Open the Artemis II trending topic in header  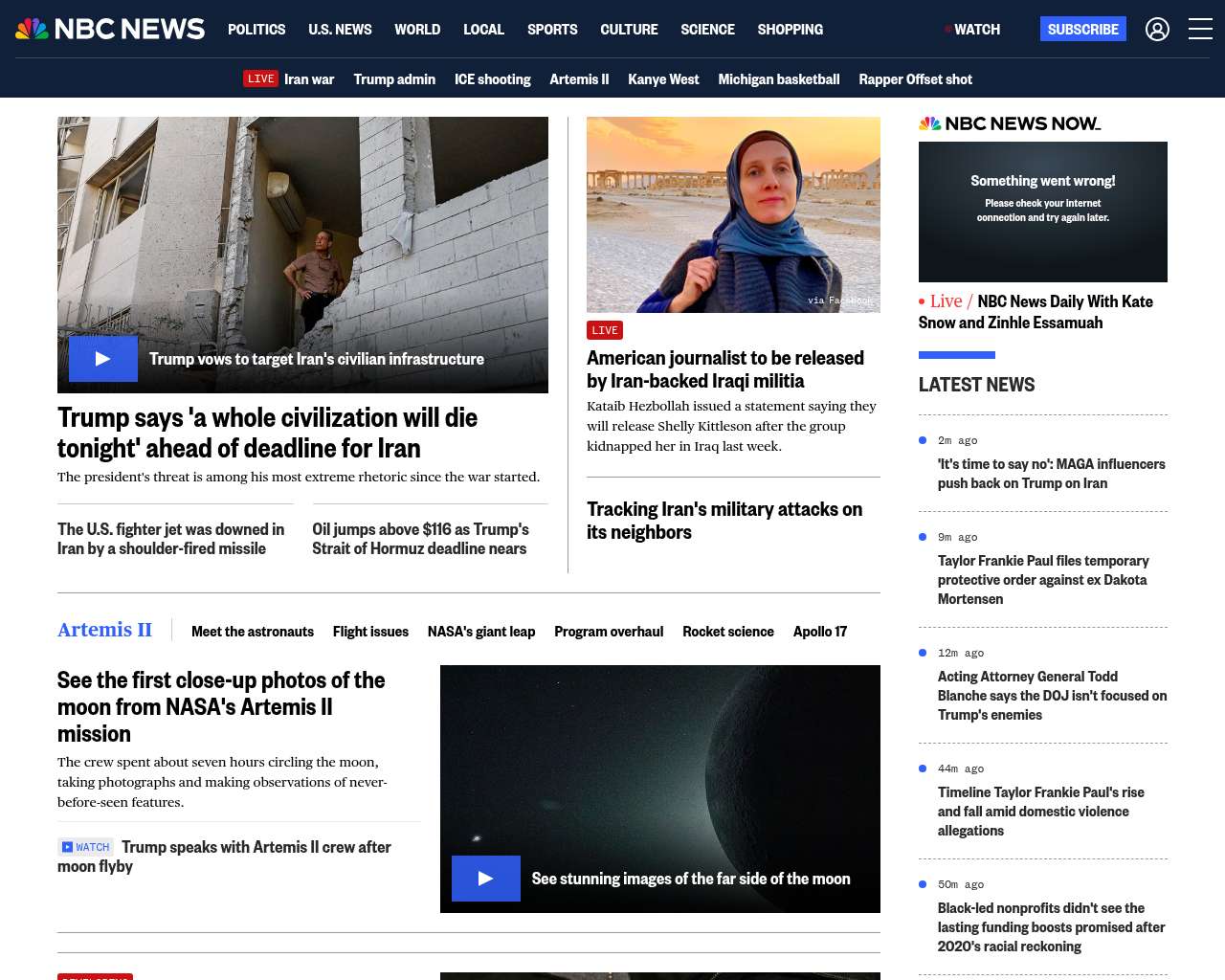pyautogui.click(x=579, y=79)
